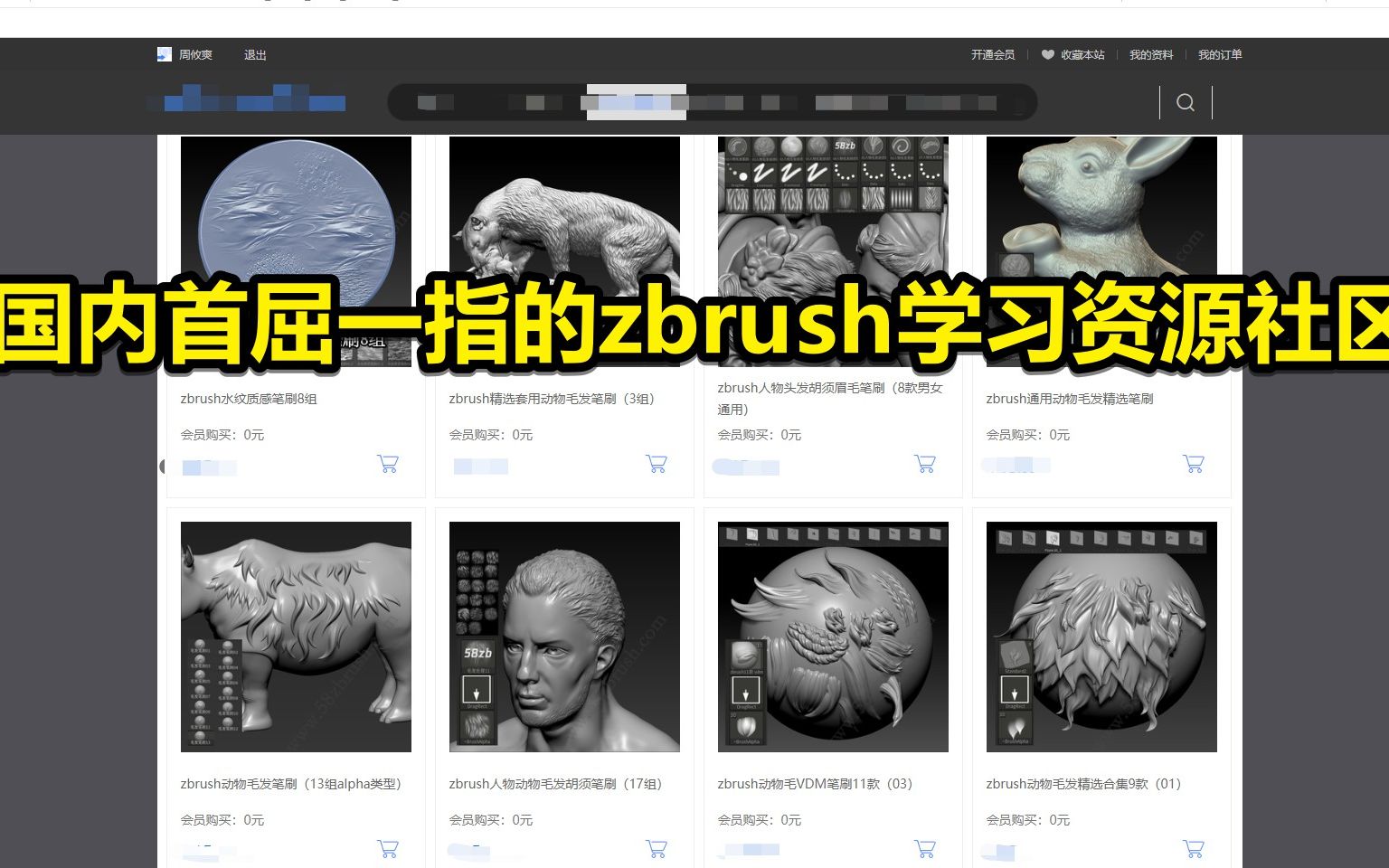This screenshot has width=1389, height=868.
Task: Open the 周攸寞 user name link
Action: click(195, 55)
